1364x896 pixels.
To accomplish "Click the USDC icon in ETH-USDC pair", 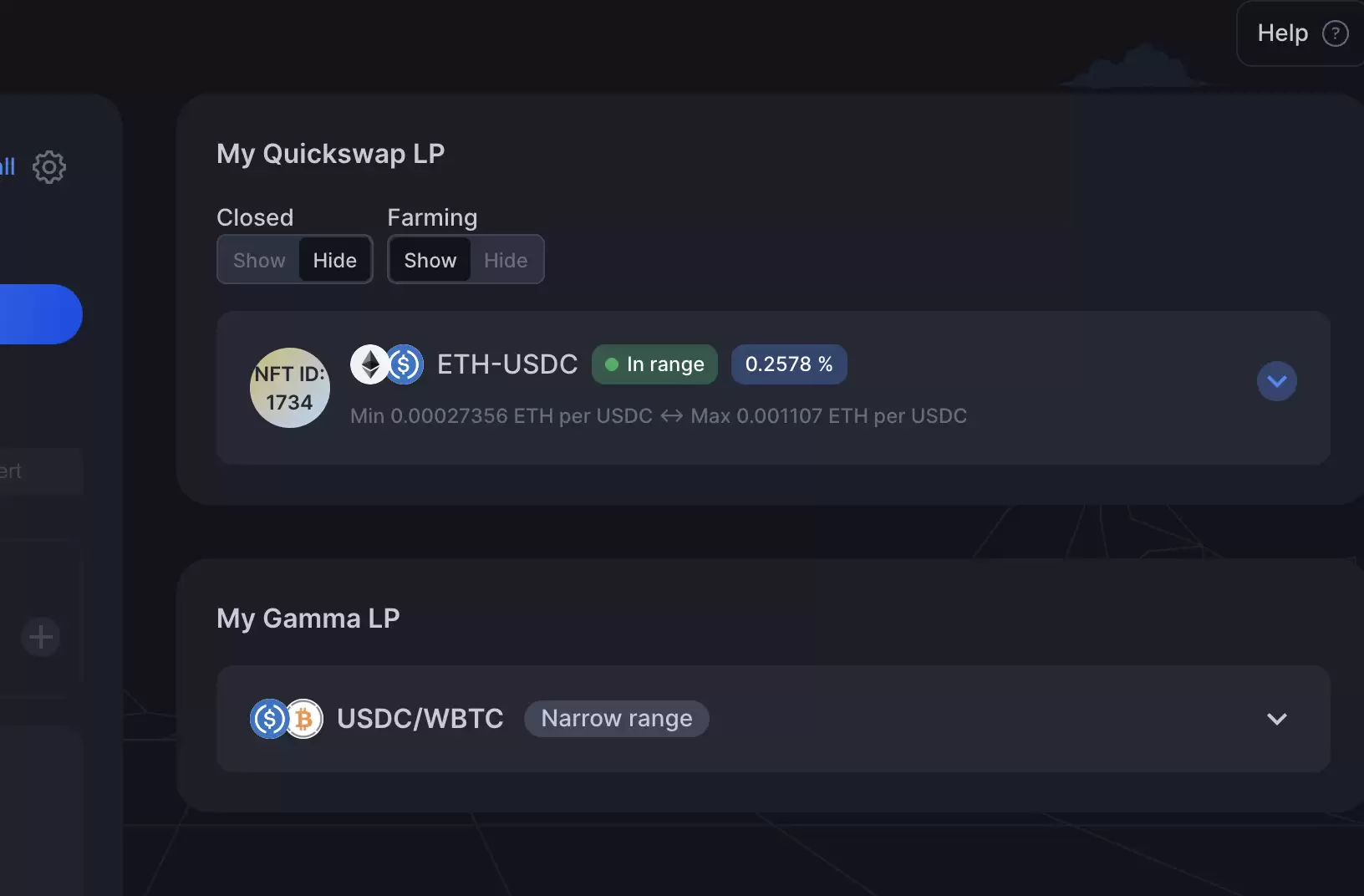I will click(x=405, y=364).
